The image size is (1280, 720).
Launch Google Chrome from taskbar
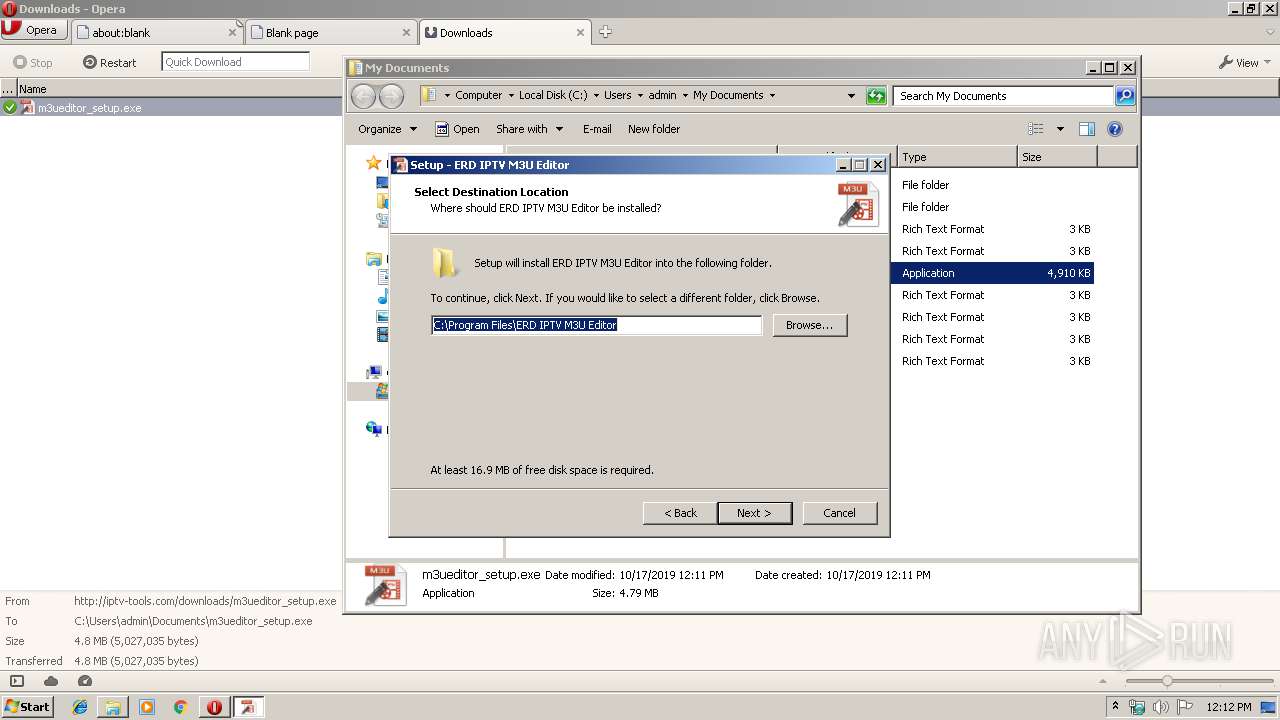(x=181, y=707)
